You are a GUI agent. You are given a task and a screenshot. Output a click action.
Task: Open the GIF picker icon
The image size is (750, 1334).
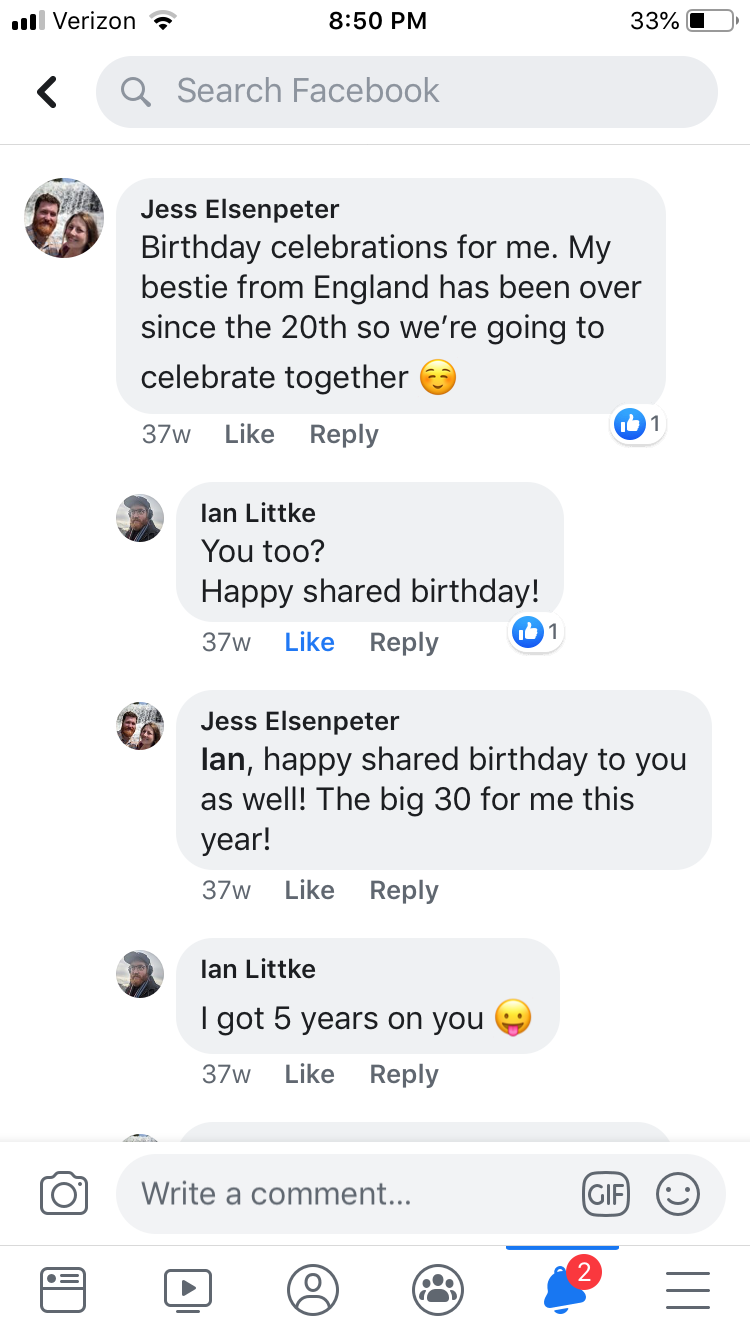(606, 1193)
